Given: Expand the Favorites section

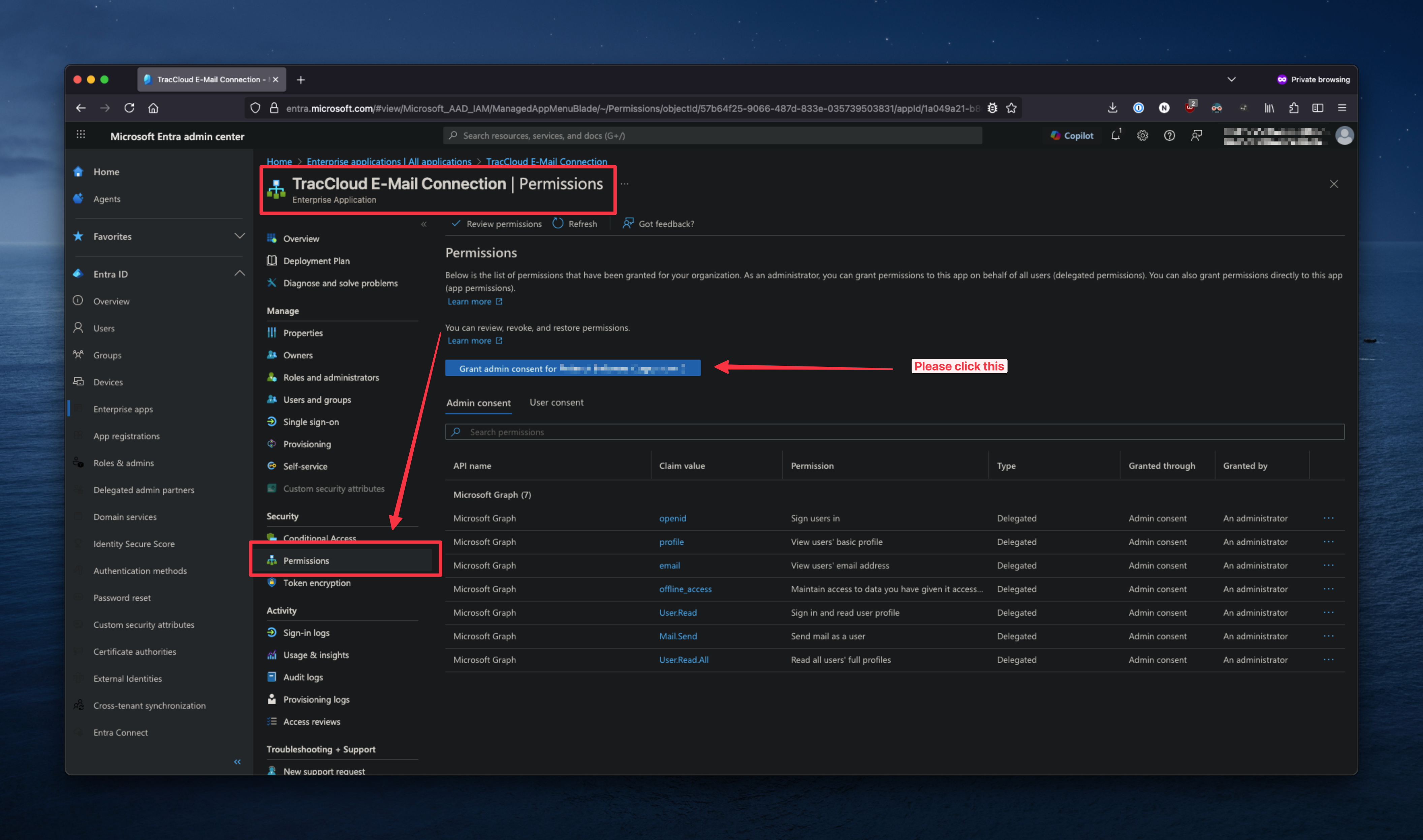Looking at the screenshot, I should pos(240,236).
